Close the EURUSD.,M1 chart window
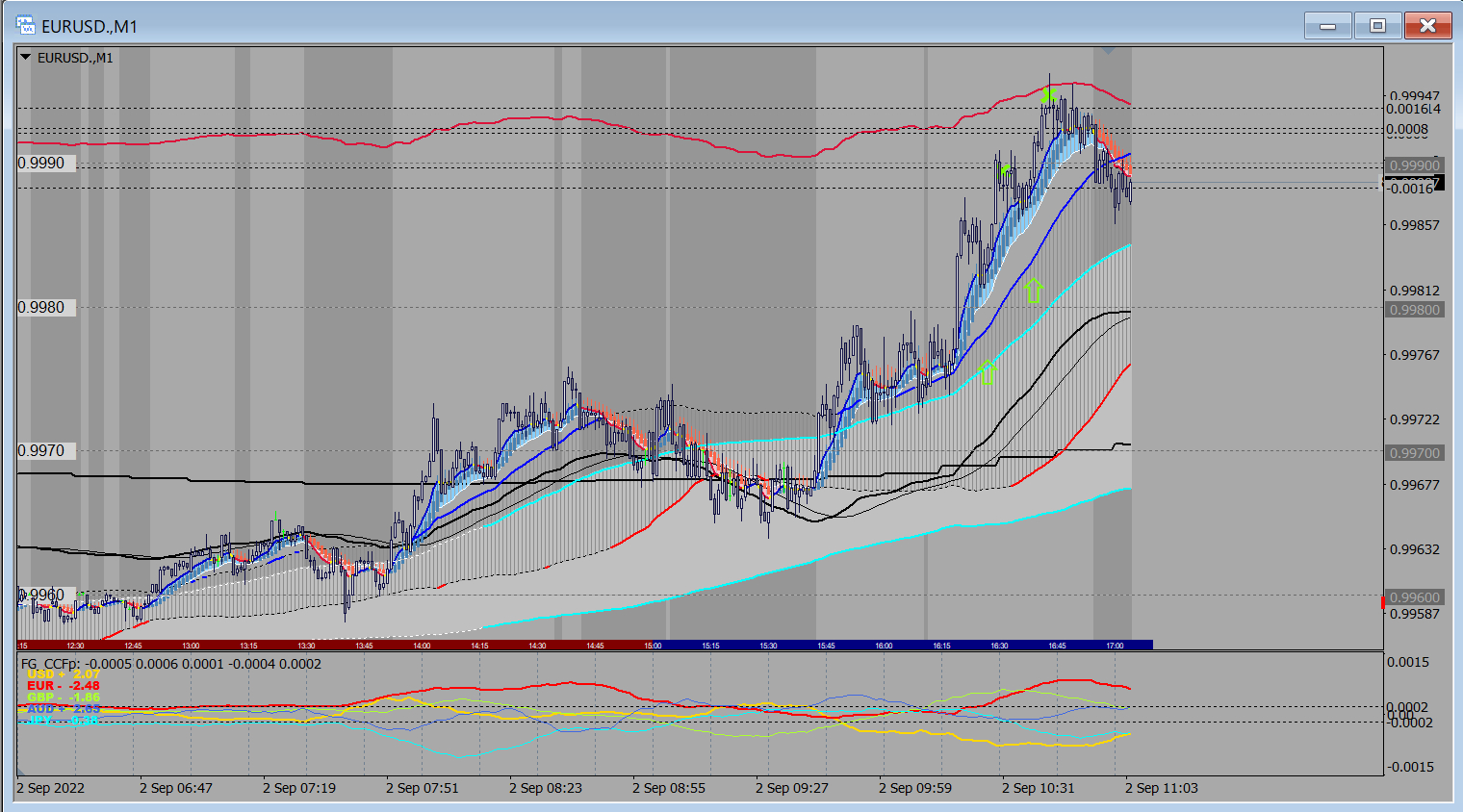 (x=1427, y=26)
